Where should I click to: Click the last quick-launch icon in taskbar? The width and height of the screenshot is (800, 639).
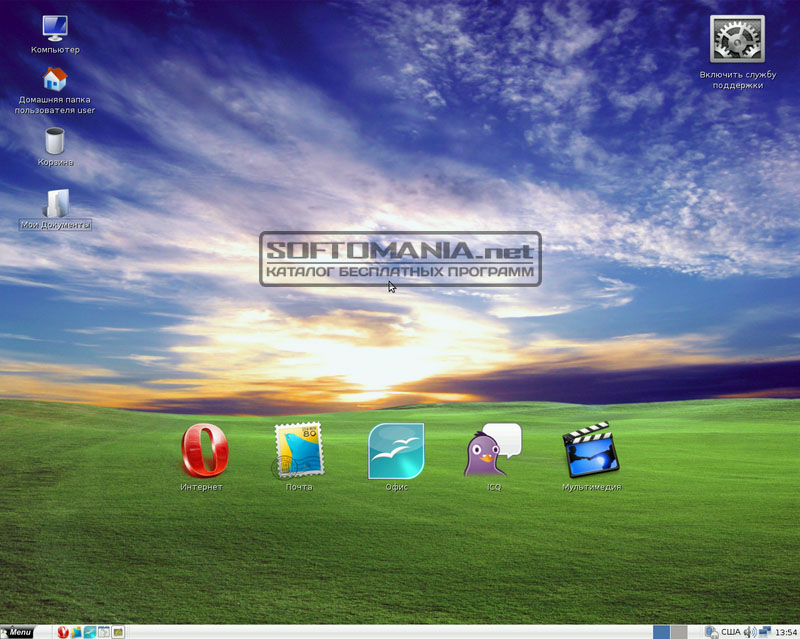tap(118, 632)
